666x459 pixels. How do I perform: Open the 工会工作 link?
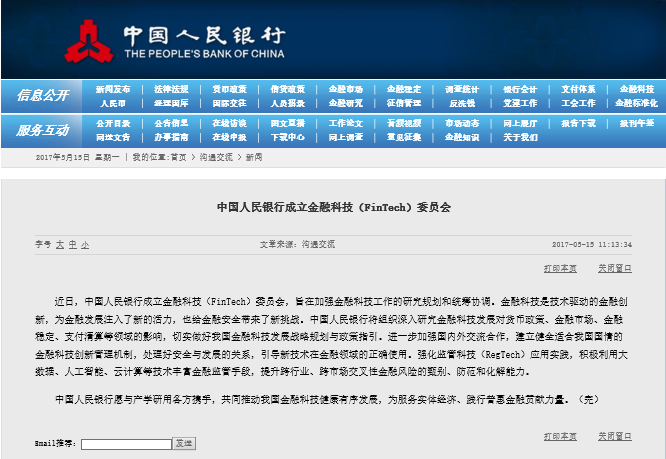(x=579, y=103)
